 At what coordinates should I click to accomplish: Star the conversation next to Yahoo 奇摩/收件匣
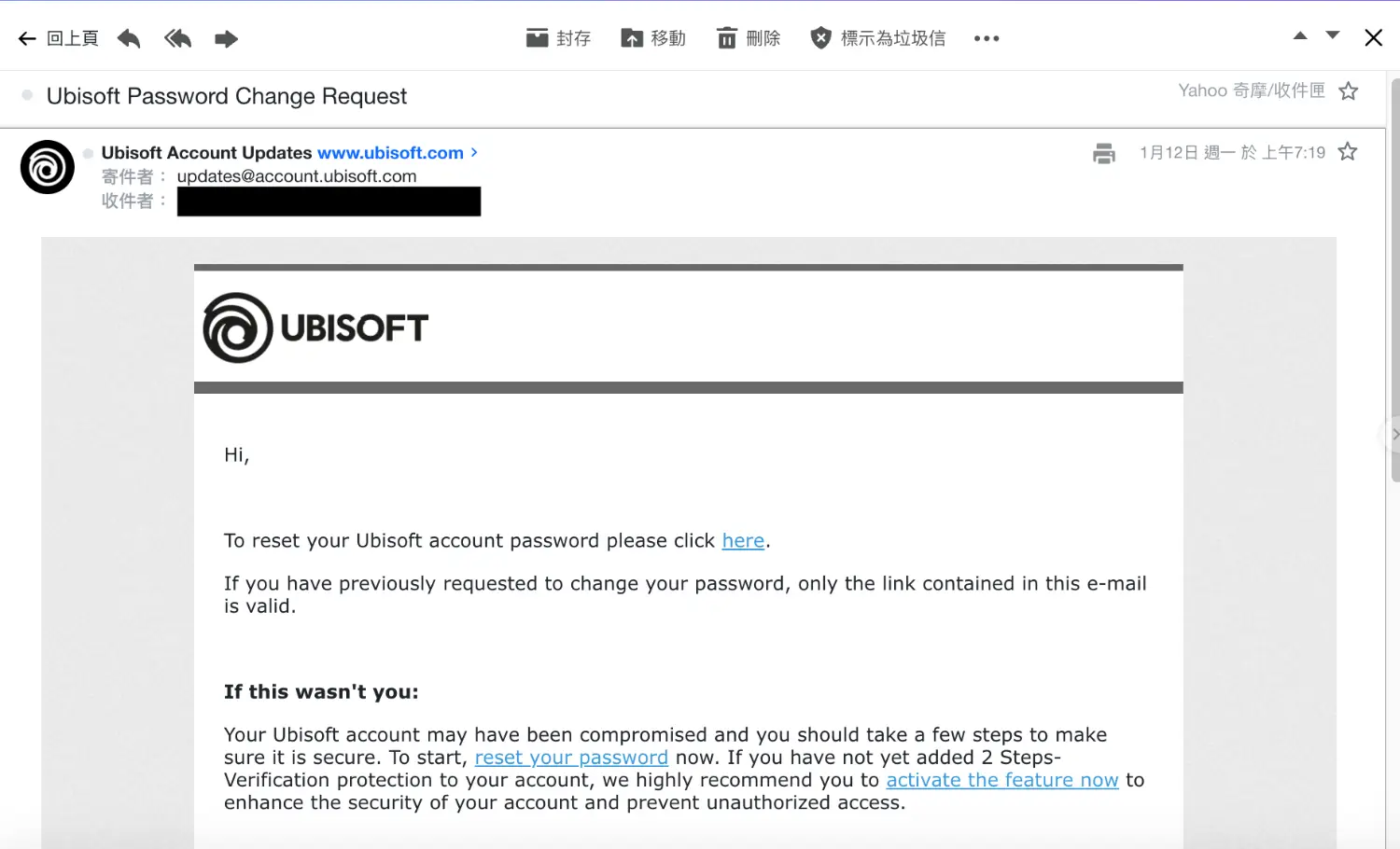(x=1348, y=91)
